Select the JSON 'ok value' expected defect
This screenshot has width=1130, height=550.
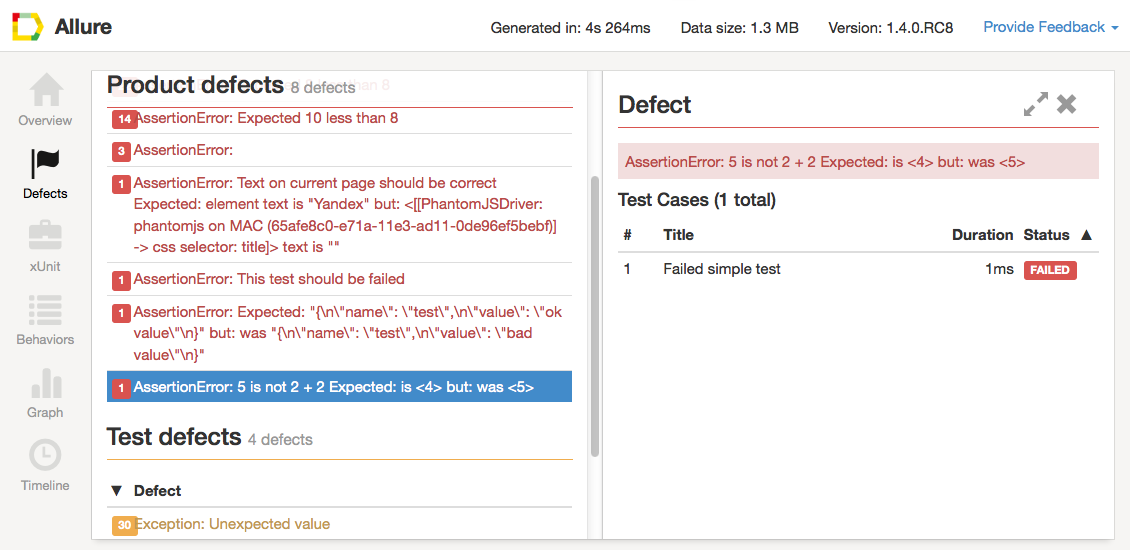point(339,333)
